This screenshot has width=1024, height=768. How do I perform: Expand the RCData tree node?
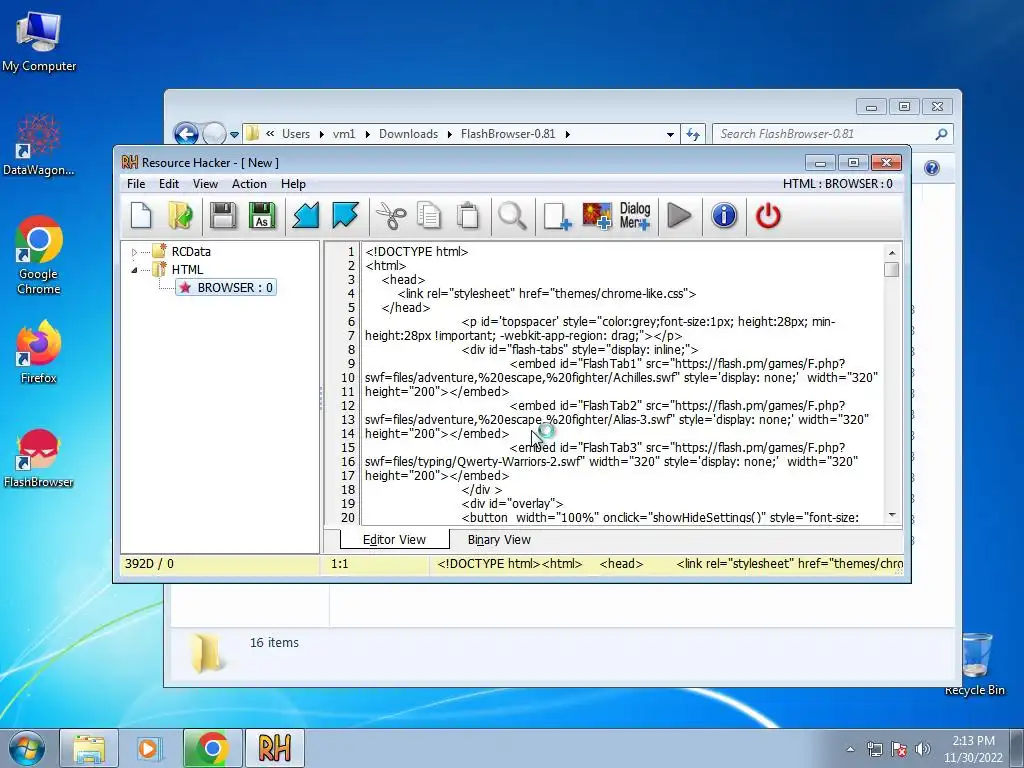coord(134,252)
